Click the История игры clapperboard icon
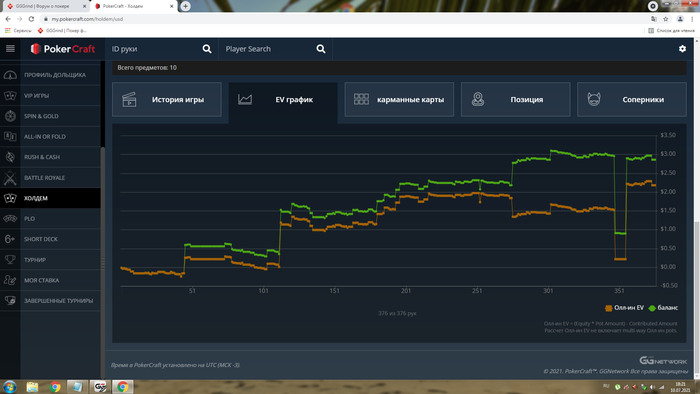 coord(129,100)
